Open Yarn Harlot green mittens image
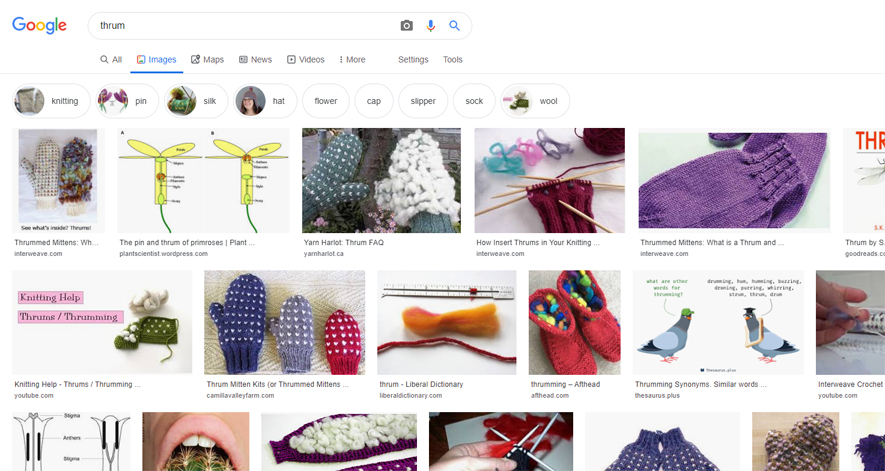885x471 pixels. point(381,181)
